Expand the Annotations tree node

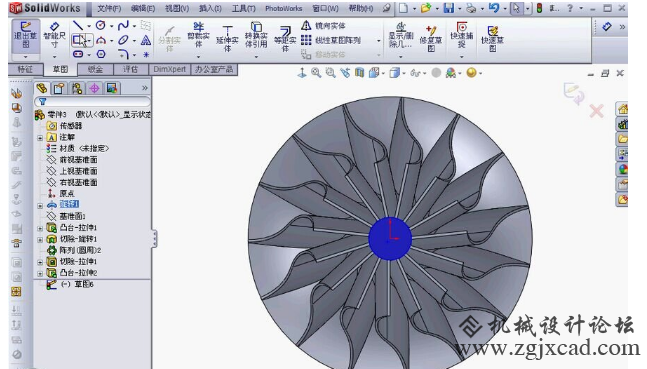(40, 138)
